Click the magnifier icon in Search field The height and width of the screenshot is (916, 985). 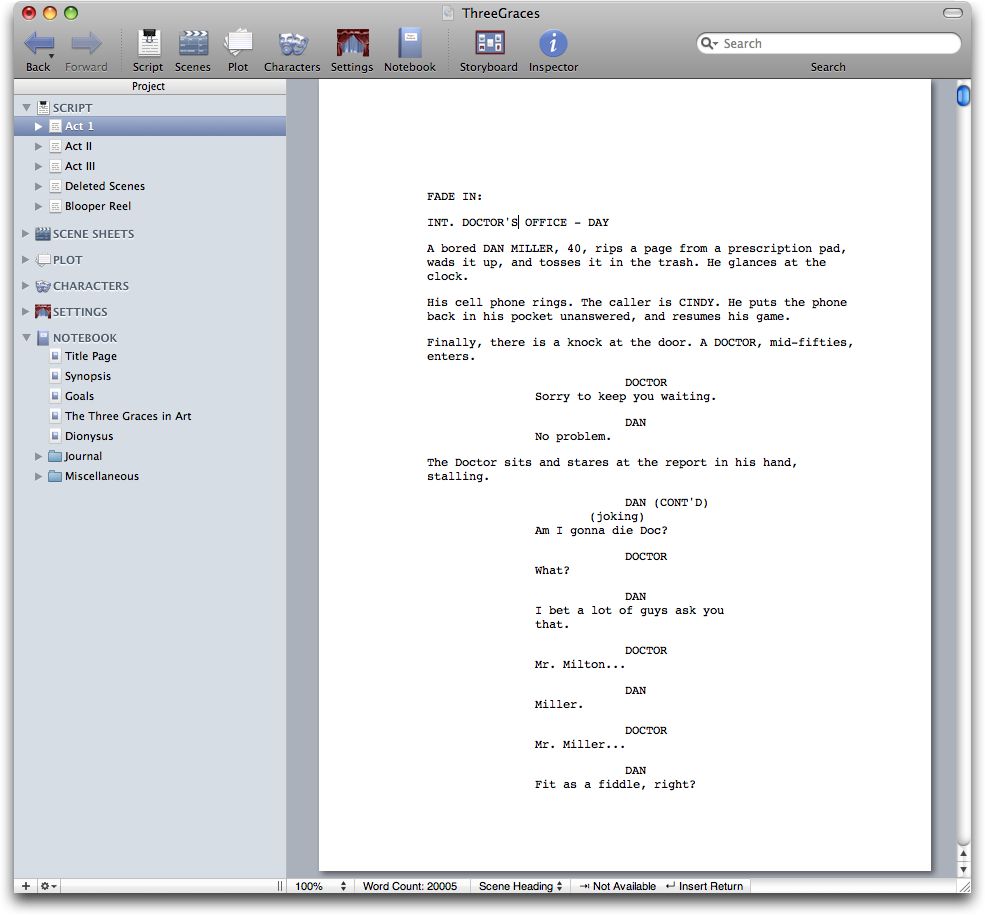(709, 43)
